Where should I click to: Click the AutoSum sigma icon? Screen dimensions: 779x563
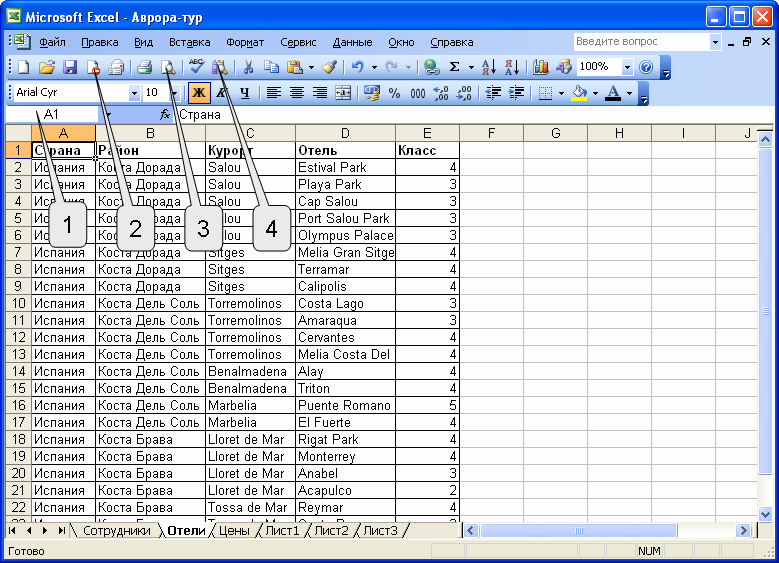tap(455, 67)
